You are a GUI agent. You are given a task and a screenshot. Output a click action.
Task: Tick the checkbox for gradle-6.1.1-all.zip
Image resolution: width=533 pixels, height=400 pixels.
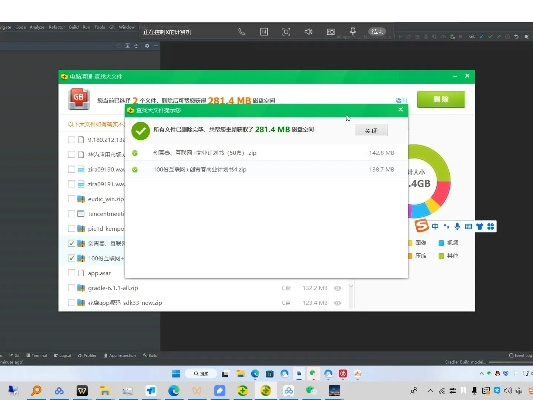[x=71, y=288]
